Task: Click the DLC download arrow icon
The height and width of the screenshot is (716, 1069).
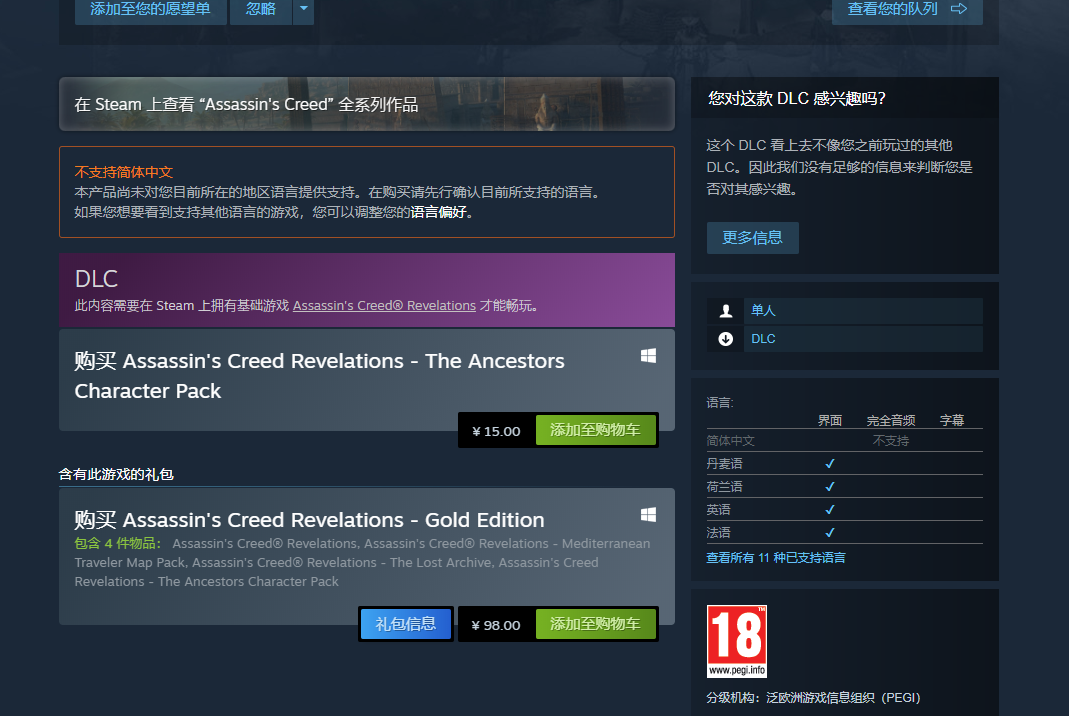Action: (725, 339)
